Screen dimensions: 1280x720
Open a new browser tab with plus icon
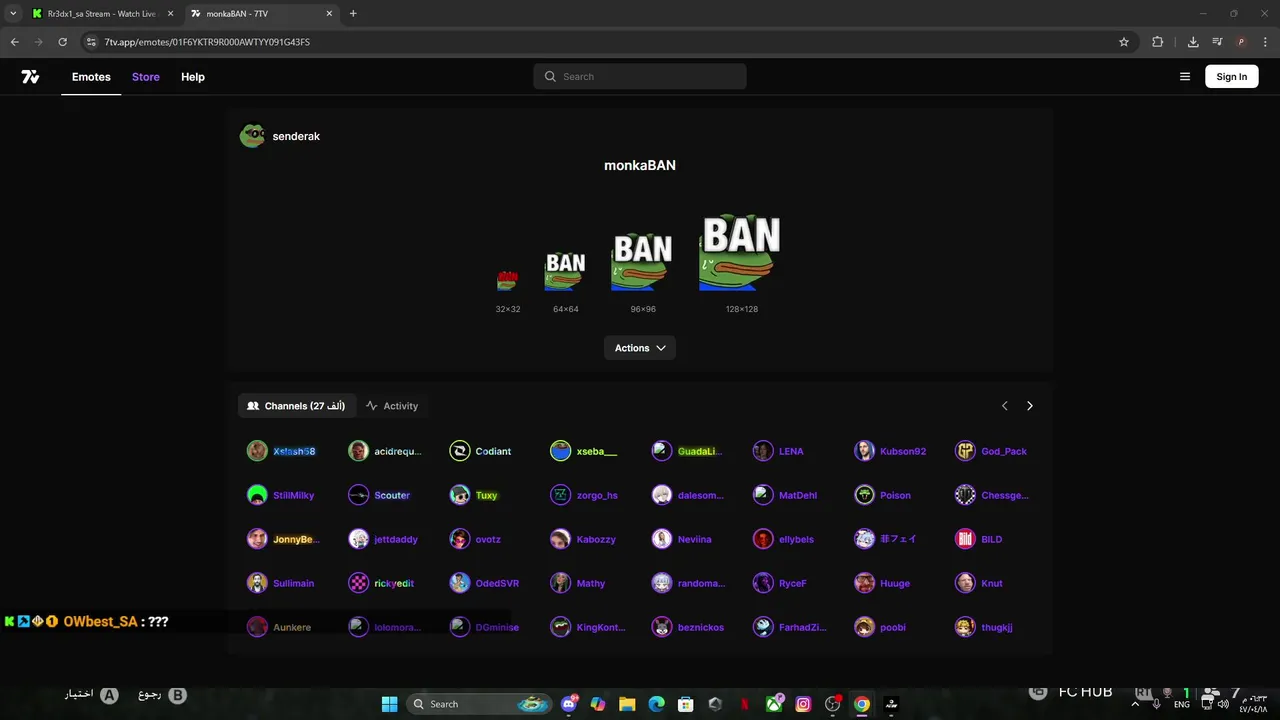(353, 14)
